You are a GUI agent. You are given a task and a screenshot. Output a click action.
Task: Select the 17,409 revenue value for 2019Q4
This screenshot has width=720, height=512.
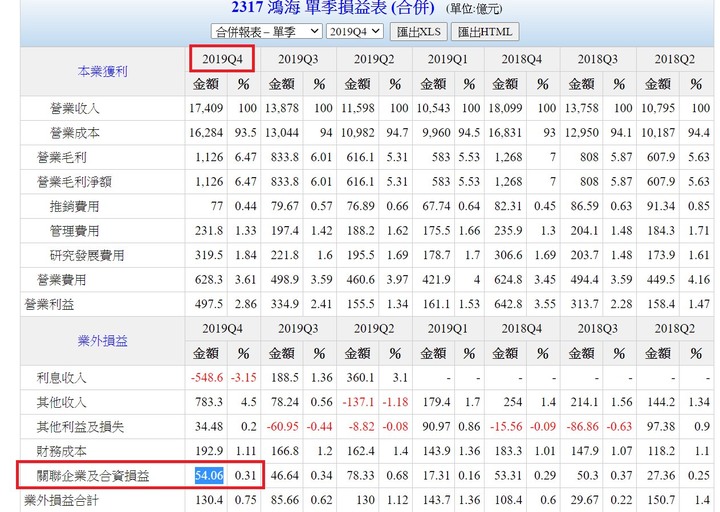206,108
